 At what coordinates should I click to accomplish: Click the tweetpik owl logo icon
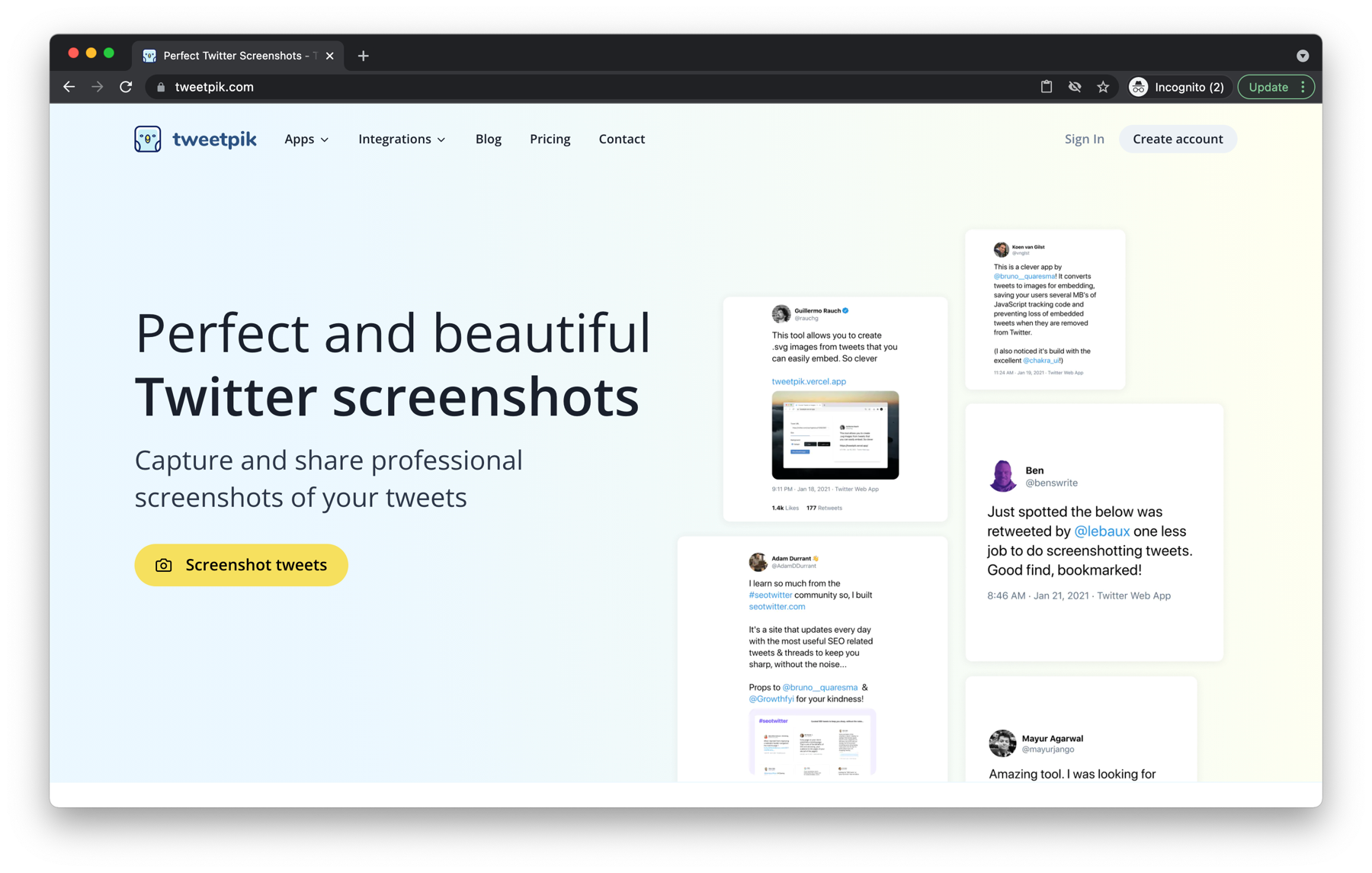point(148,139)
